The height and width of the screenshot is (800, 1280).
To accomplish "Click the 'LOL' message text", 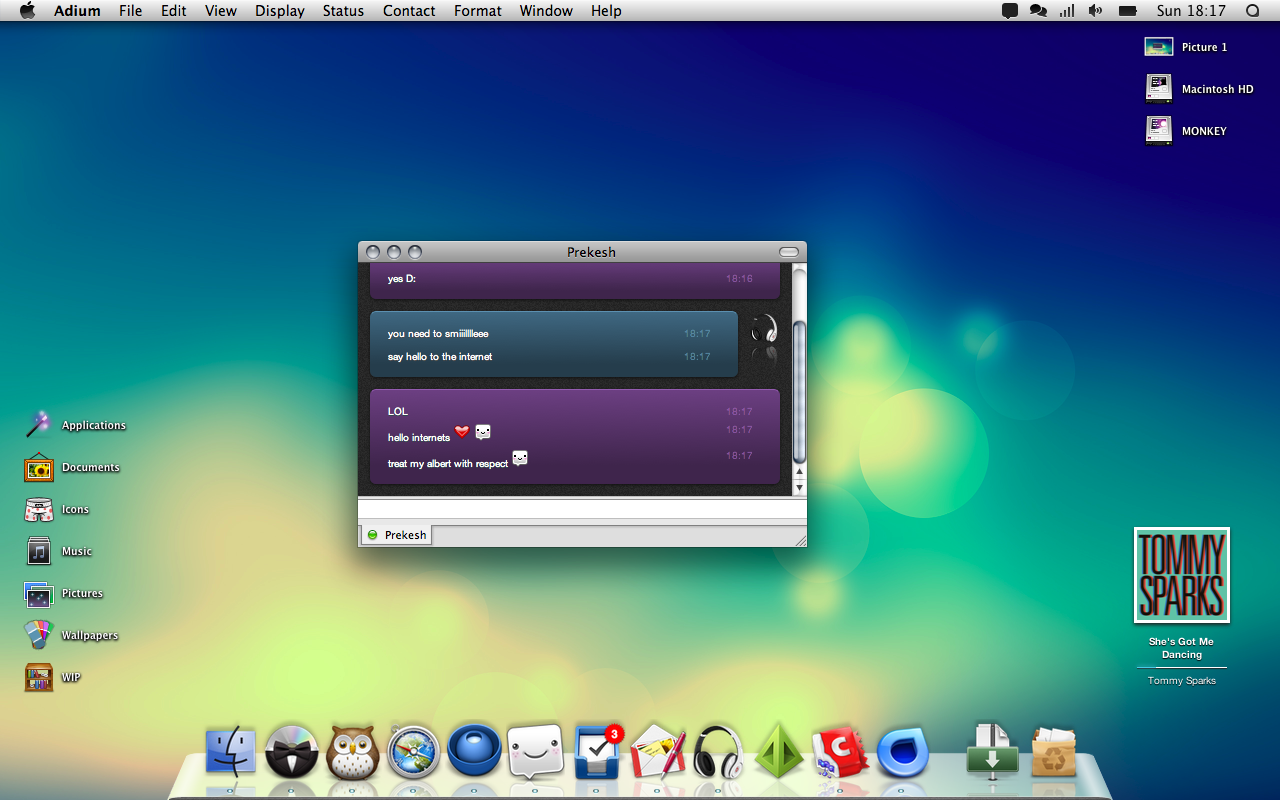I will 398,412.
